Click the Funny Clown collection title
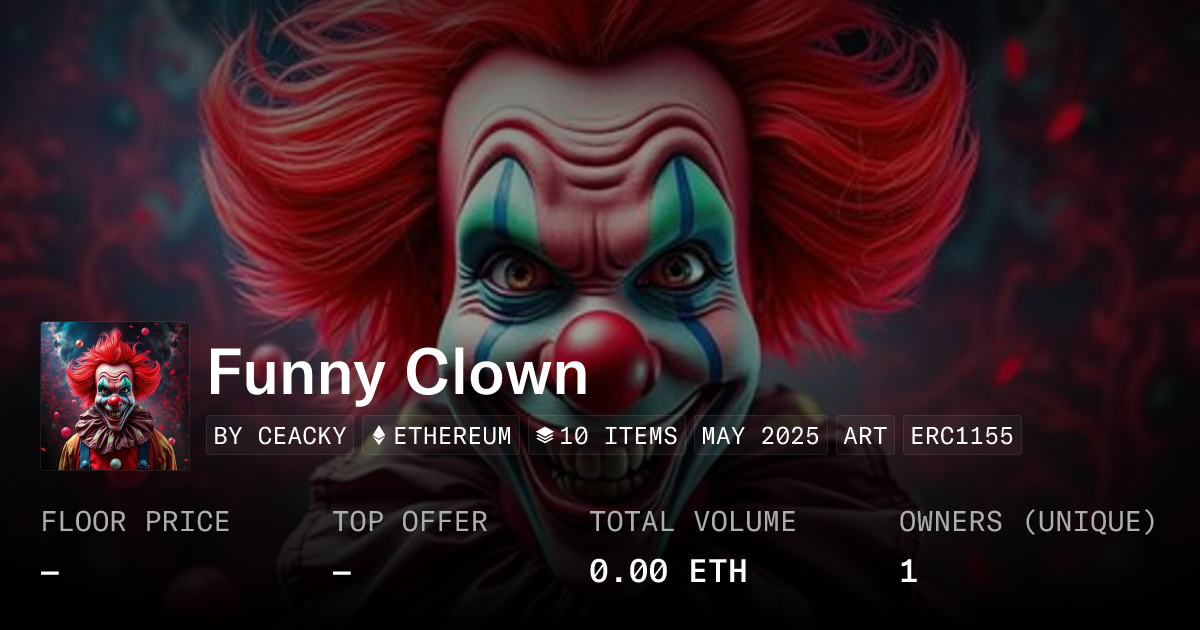 click(398, 373)
